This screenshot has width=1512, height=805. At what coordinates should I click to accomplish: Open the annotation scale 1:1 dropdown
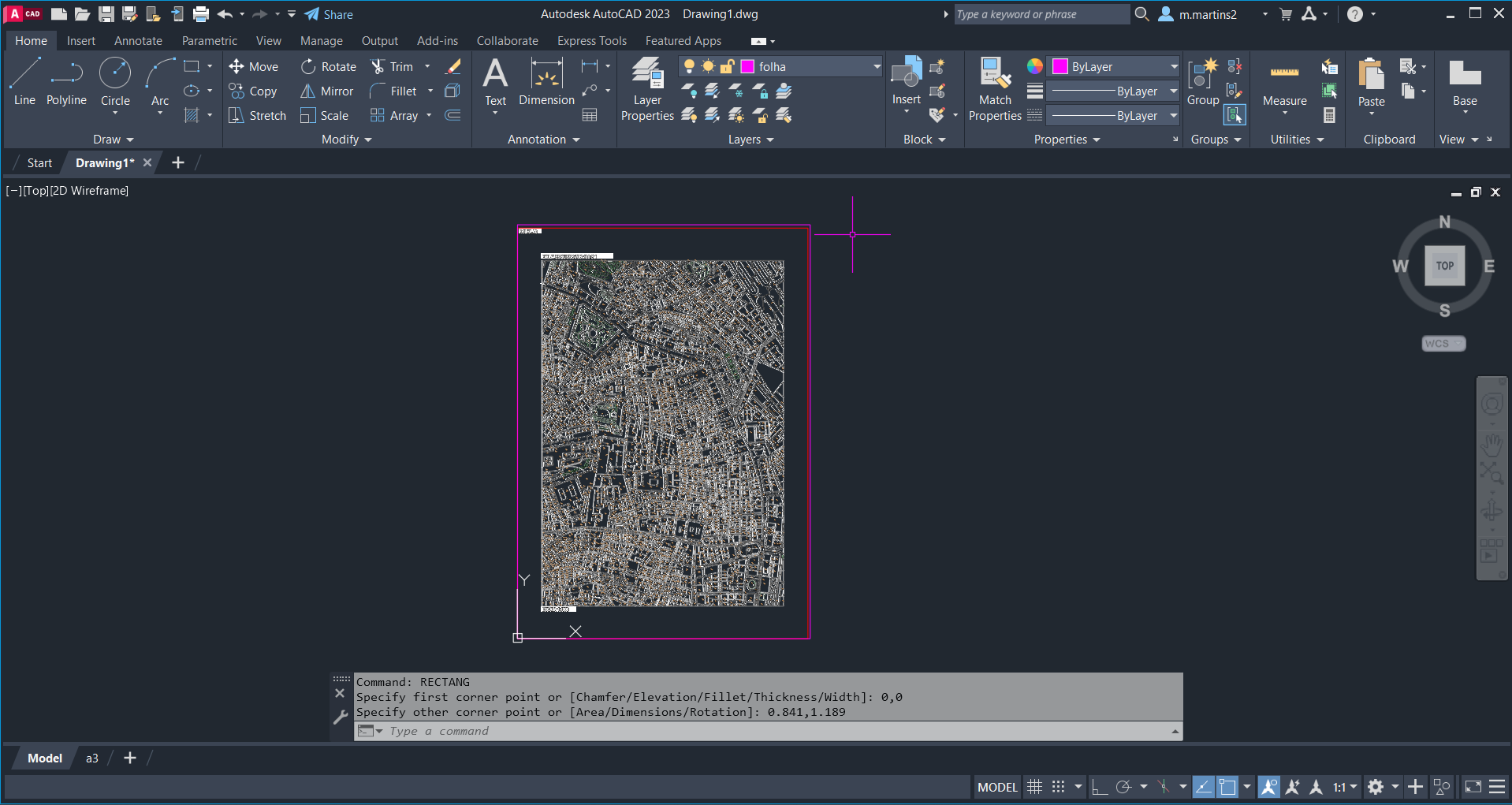click(1345, 787)
